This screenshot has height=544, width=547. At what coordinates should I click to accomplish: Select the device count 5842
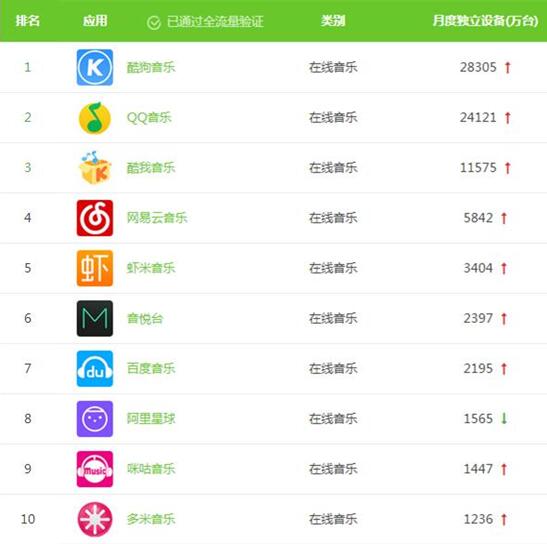pyautogui.click(x=478, y=218)
